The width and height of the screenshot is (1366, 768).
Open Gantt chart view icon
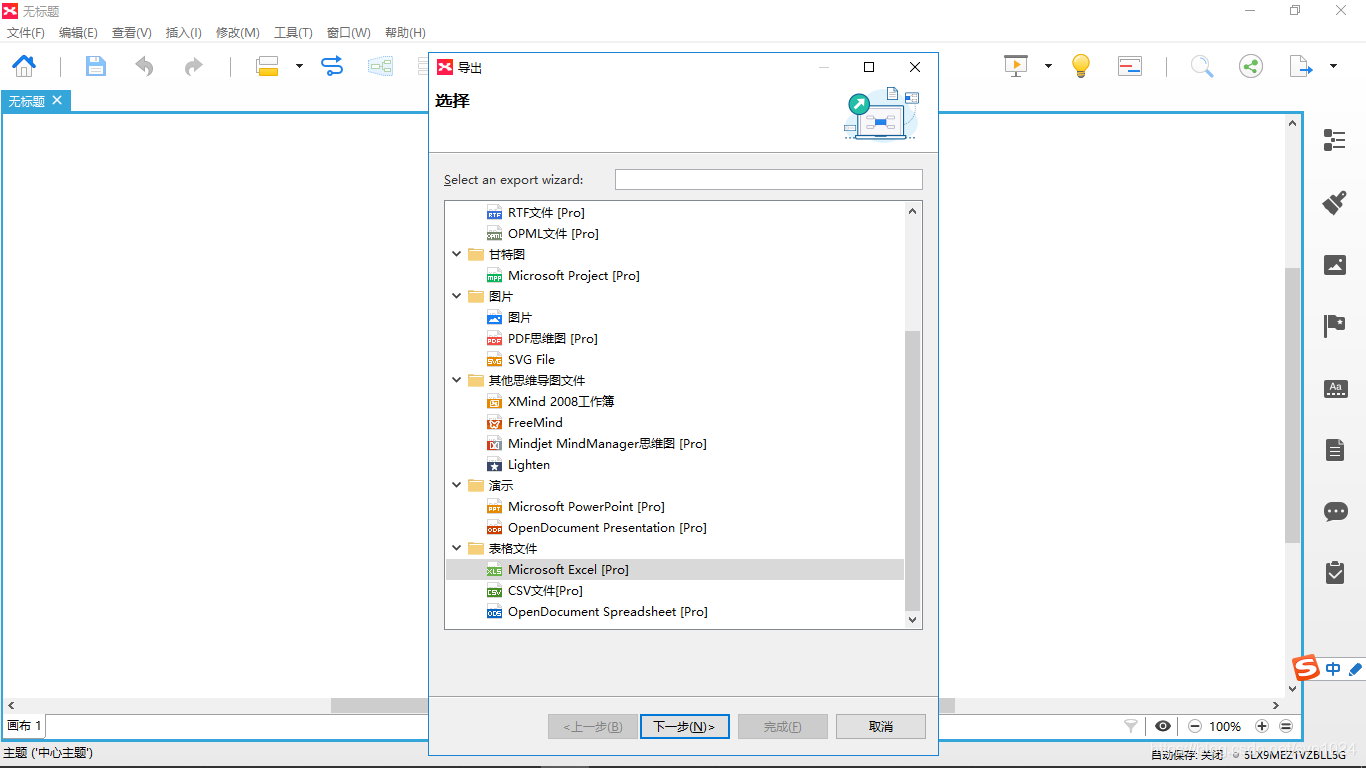1130,66
